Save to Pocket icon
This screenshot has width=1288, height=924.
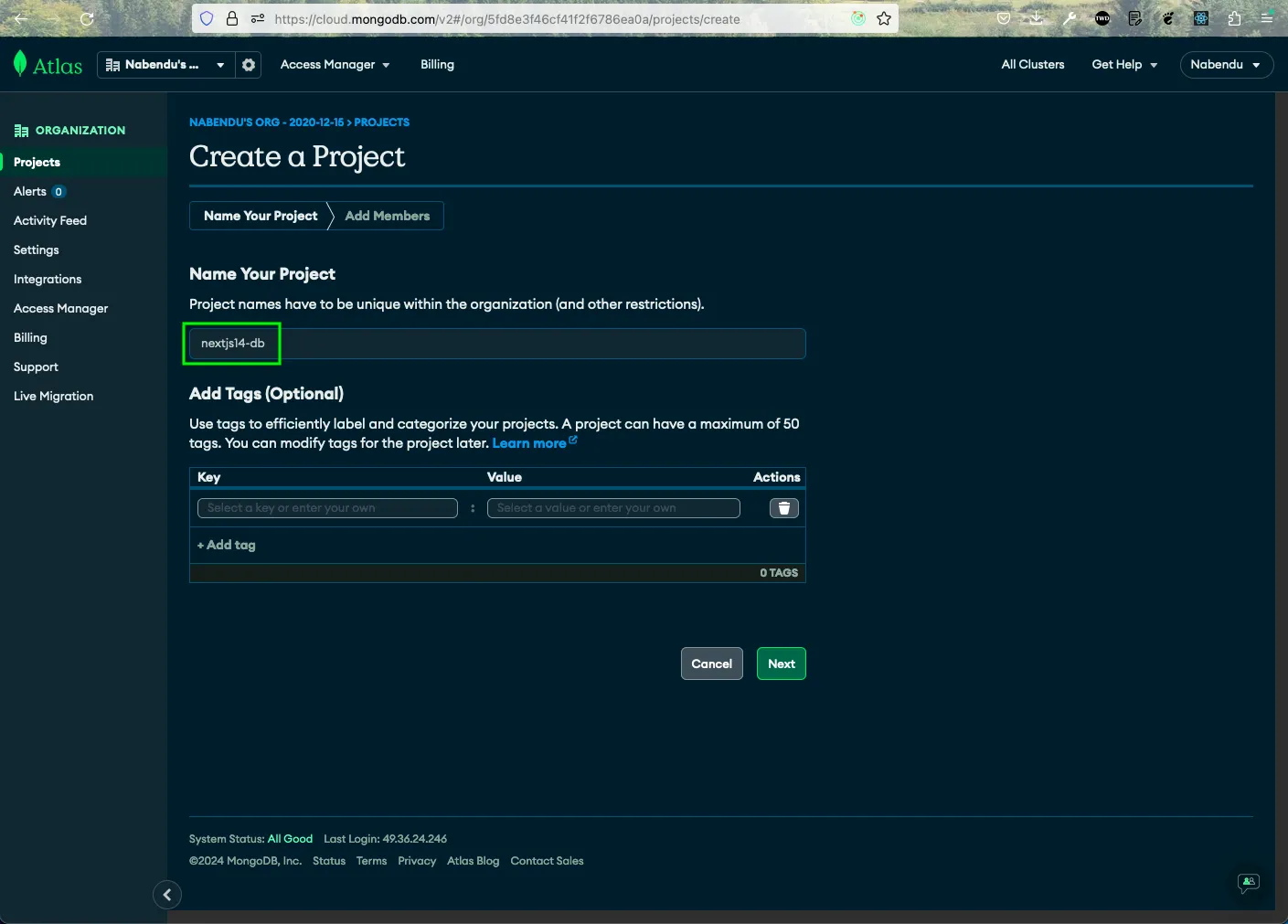pos(1004,18)
